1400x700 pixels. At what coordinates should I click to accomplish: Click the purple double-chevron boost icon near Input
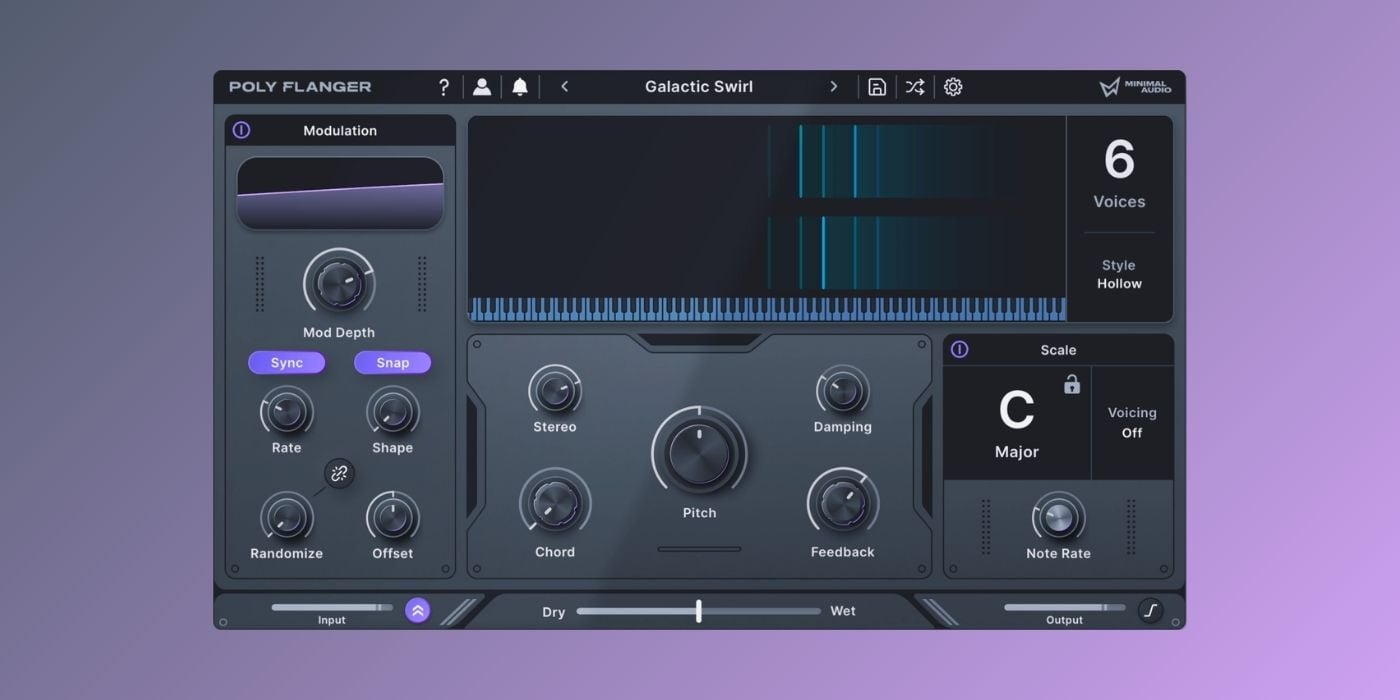[x=419, y=608]
